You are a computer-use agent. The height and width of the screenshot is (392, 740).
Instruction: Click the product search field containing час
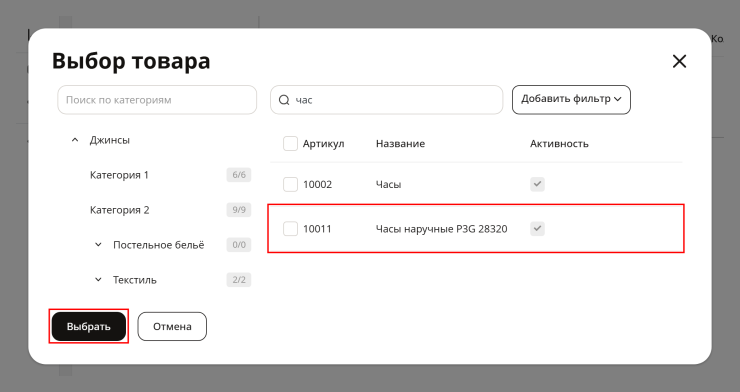click(x=387, y=100)
